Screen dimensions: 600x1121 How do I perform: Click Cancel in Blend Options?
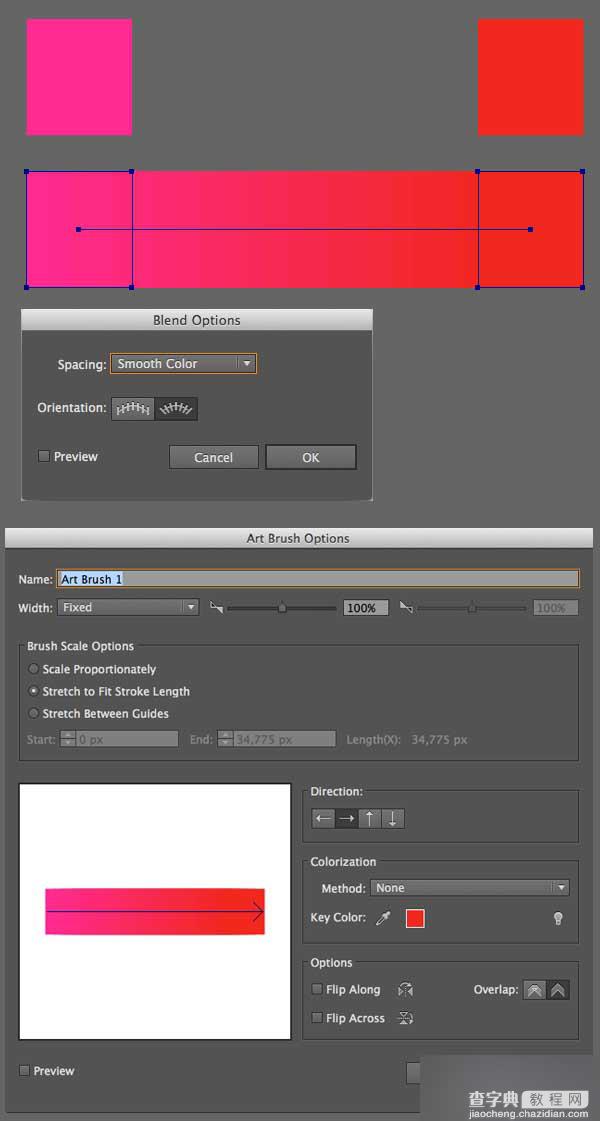(x=214, y=458)
